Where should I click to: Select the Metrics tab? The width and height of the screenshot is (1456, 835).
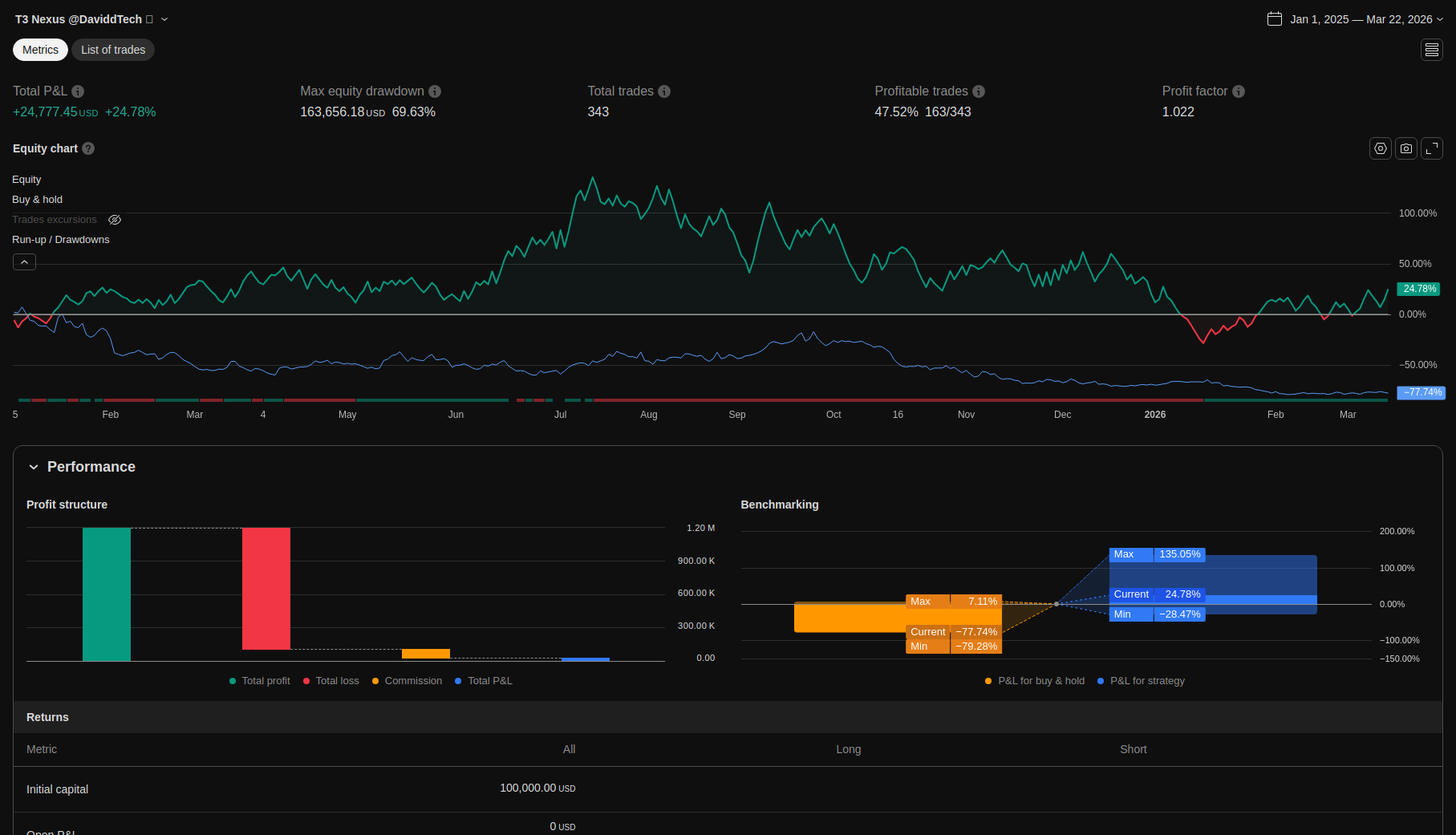click(40, 50)
